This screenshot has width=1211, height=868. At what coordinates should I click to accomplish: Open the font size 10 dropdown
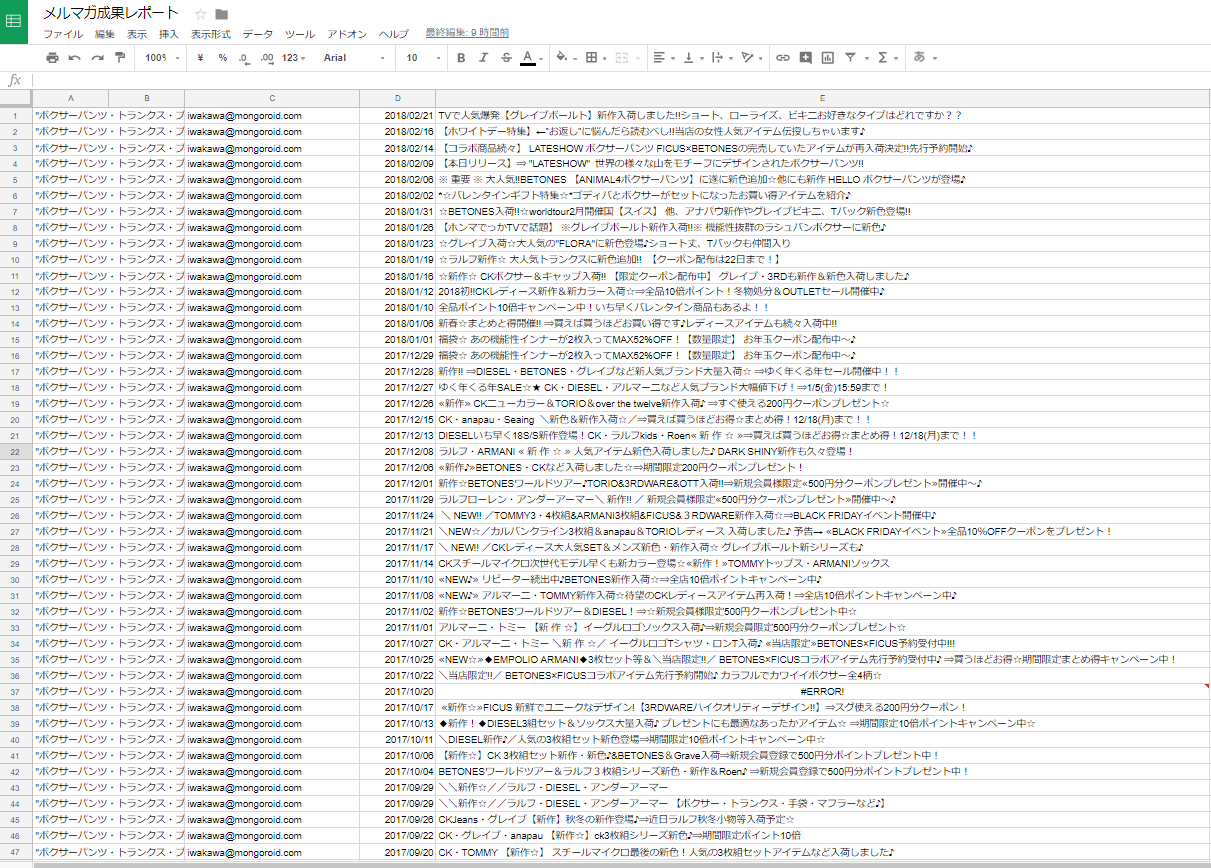click(422, 58)
